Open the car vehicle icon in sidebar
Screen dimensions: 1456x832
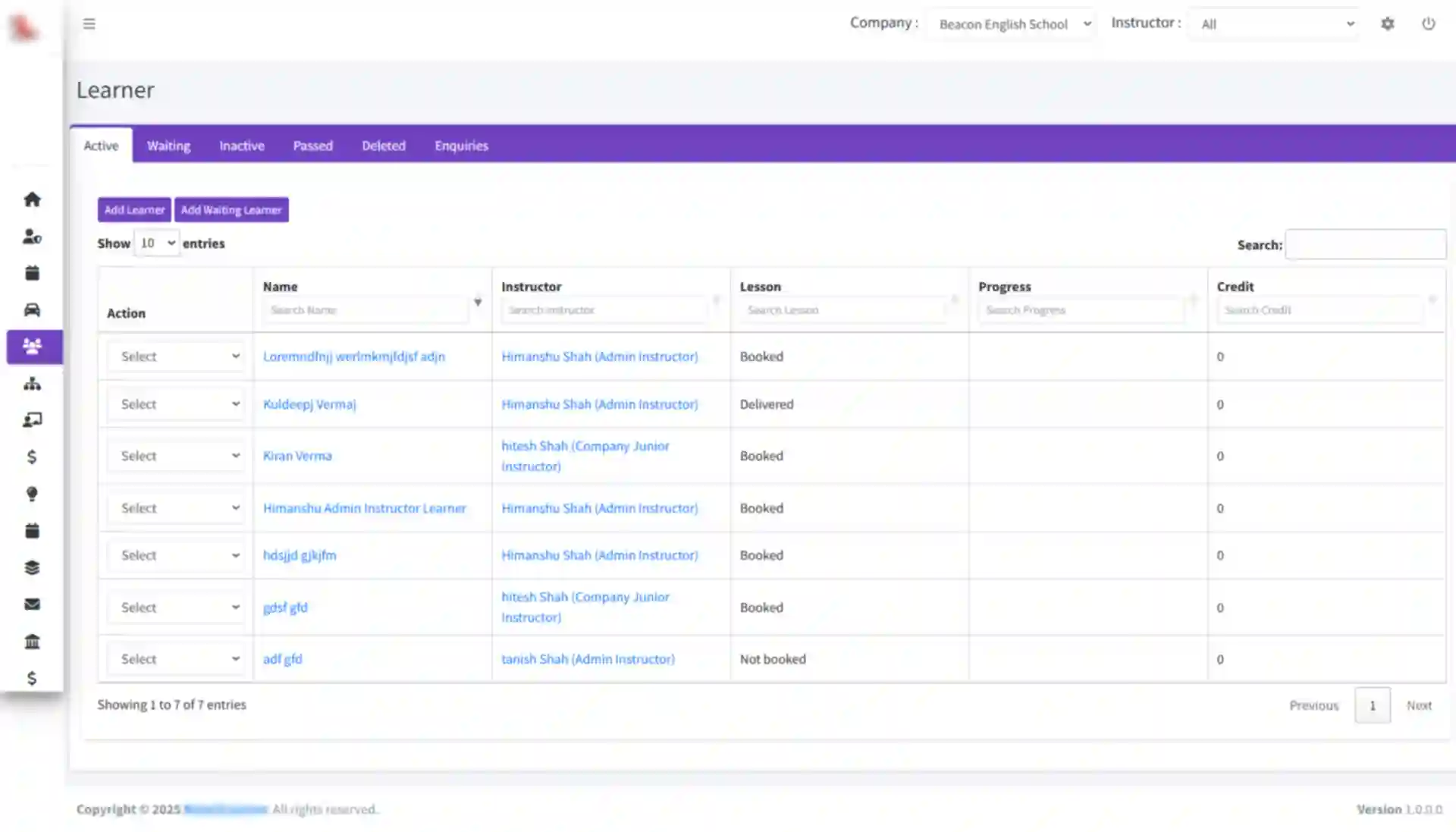[x=32, y=309]
